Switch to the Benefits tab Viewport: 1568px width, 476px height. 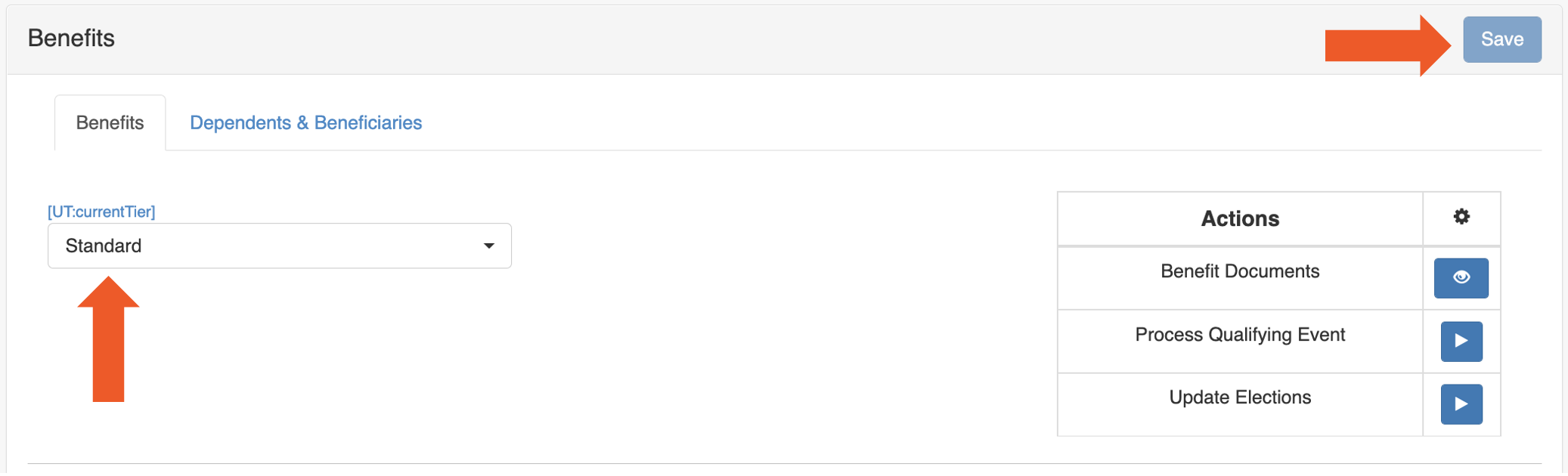click(x=110, y=123)
